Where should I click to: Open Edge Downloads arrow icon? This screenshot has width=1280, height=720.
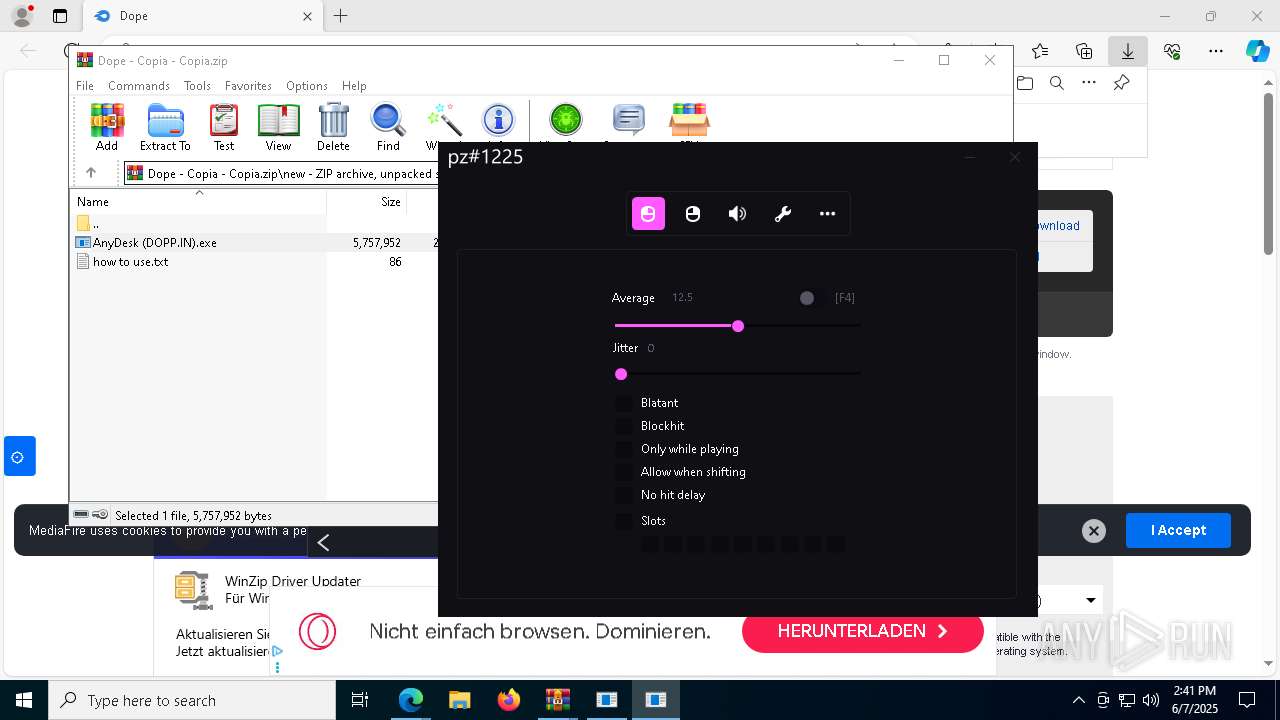1128,51
